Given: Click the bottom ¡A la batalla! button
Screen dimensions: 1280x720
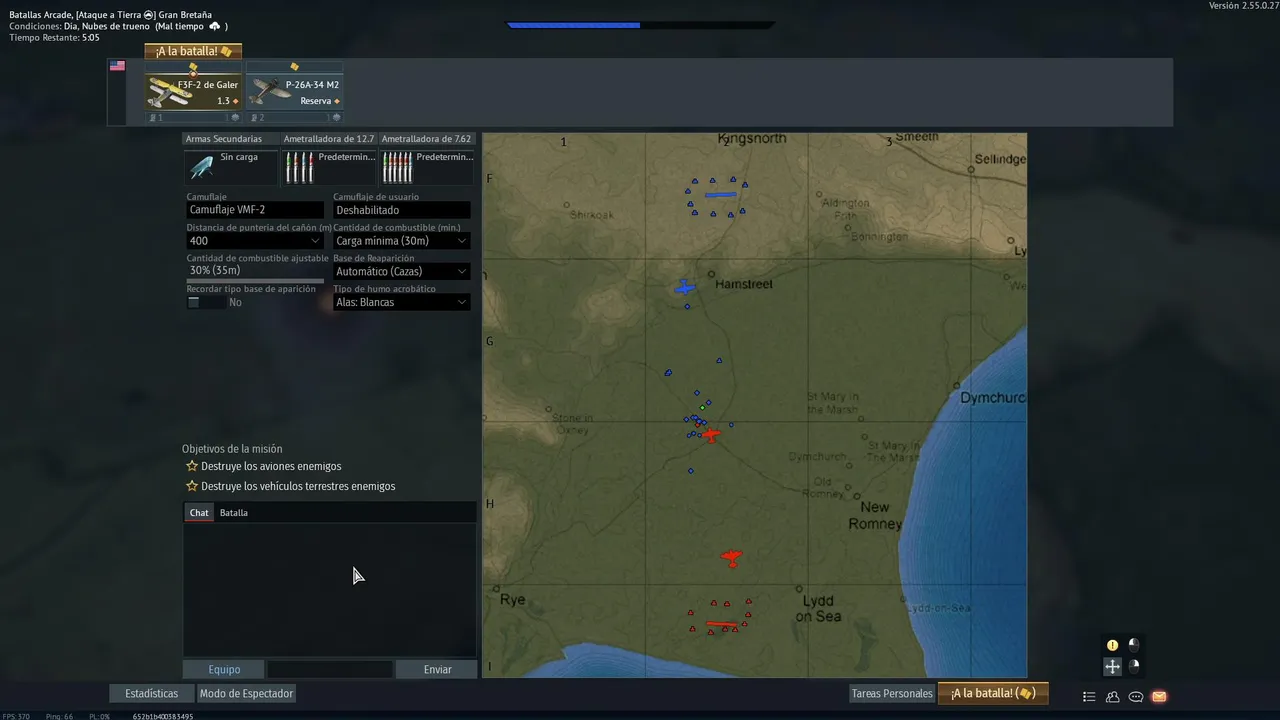Looking at the screenshot, I should [x=993, y=693].
